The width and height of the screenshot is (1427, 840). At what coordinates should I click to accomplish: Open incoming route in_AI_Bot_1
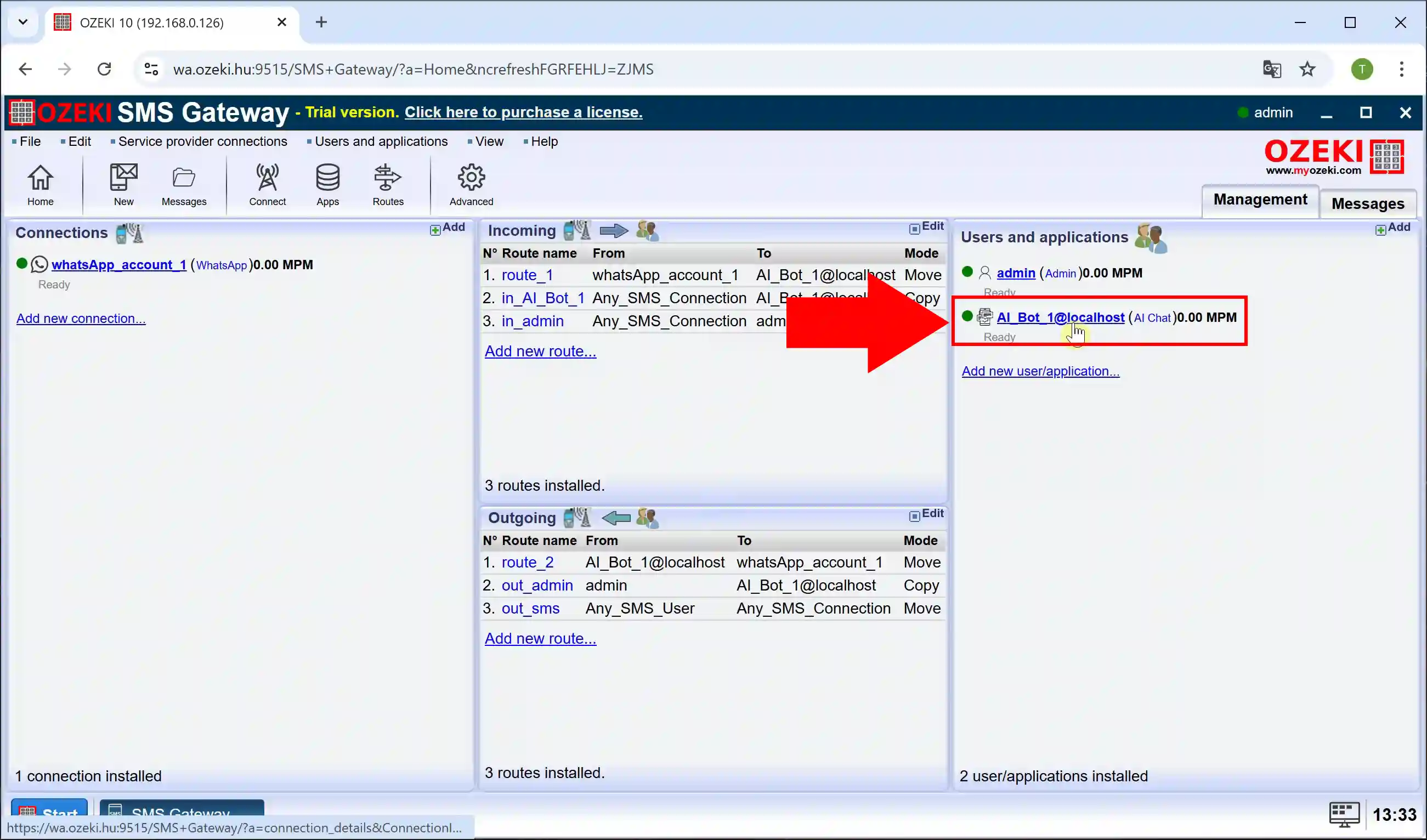point(543,298)
